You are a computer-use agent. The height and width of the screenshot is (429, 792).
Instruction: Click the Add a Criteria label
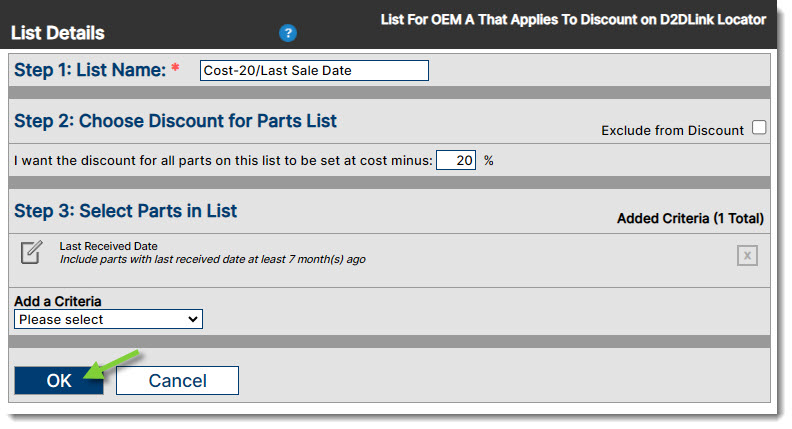coord(58,301)
